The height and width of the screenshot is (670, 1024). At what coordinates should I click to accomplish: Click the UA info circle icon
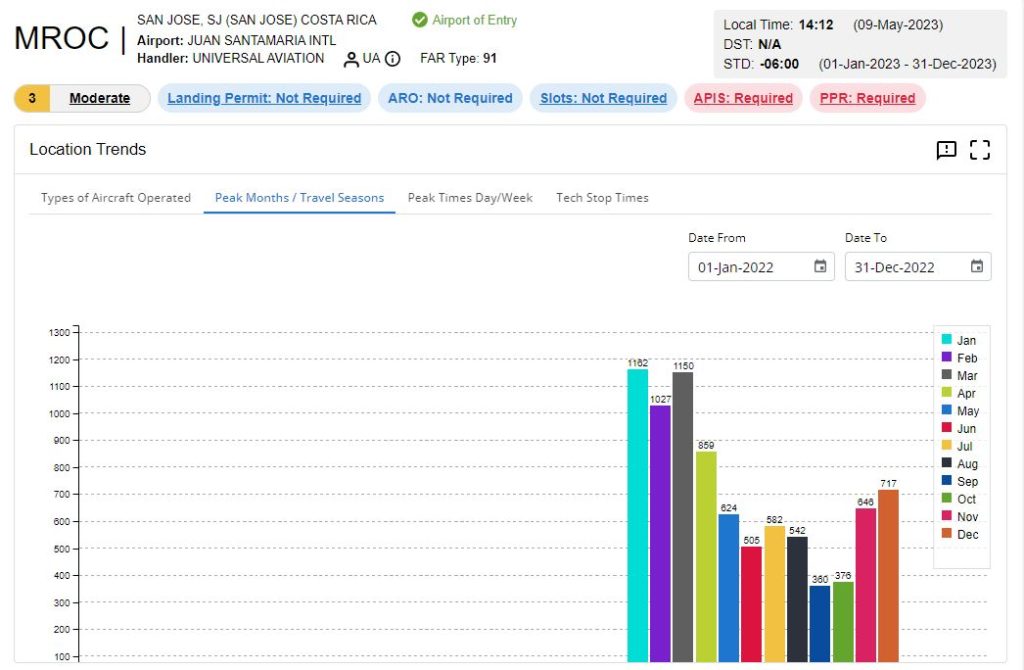[393, 59]
